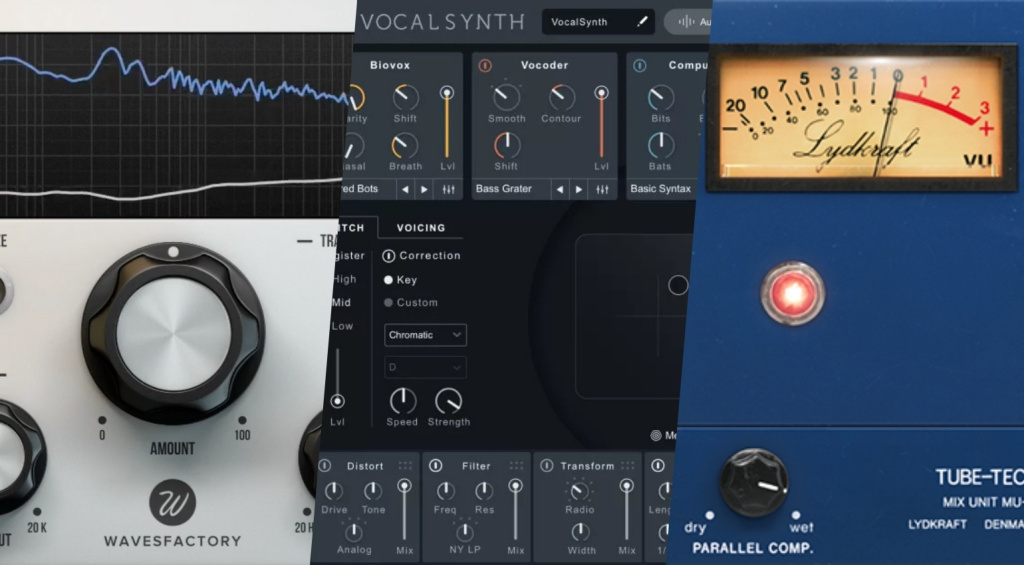Click the Filter module drag handle dots
This screenshot has height=565, width=1024.
(516, 466)
